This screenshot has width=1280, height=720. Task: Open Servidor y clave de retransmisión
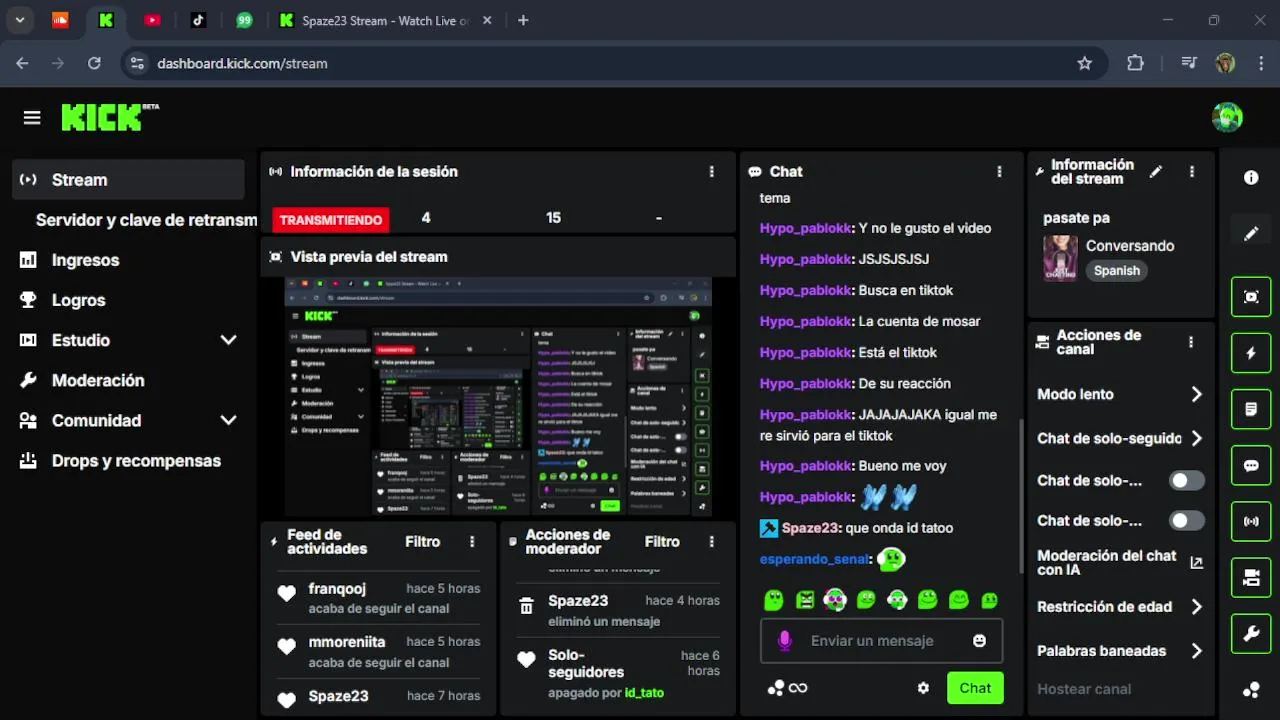pos(146,220)
